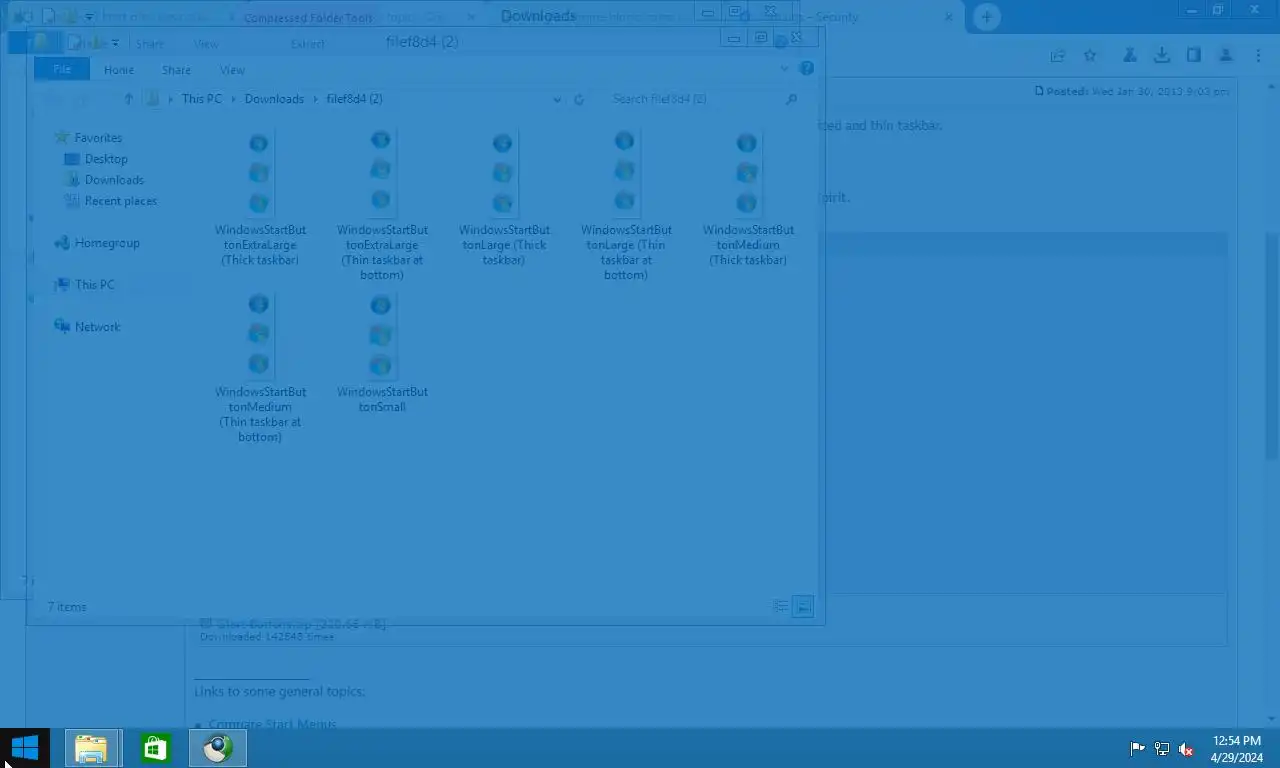Switch to the Home ribbon tab
Screen dimensions: 1280x768
[x=119, y=70]
